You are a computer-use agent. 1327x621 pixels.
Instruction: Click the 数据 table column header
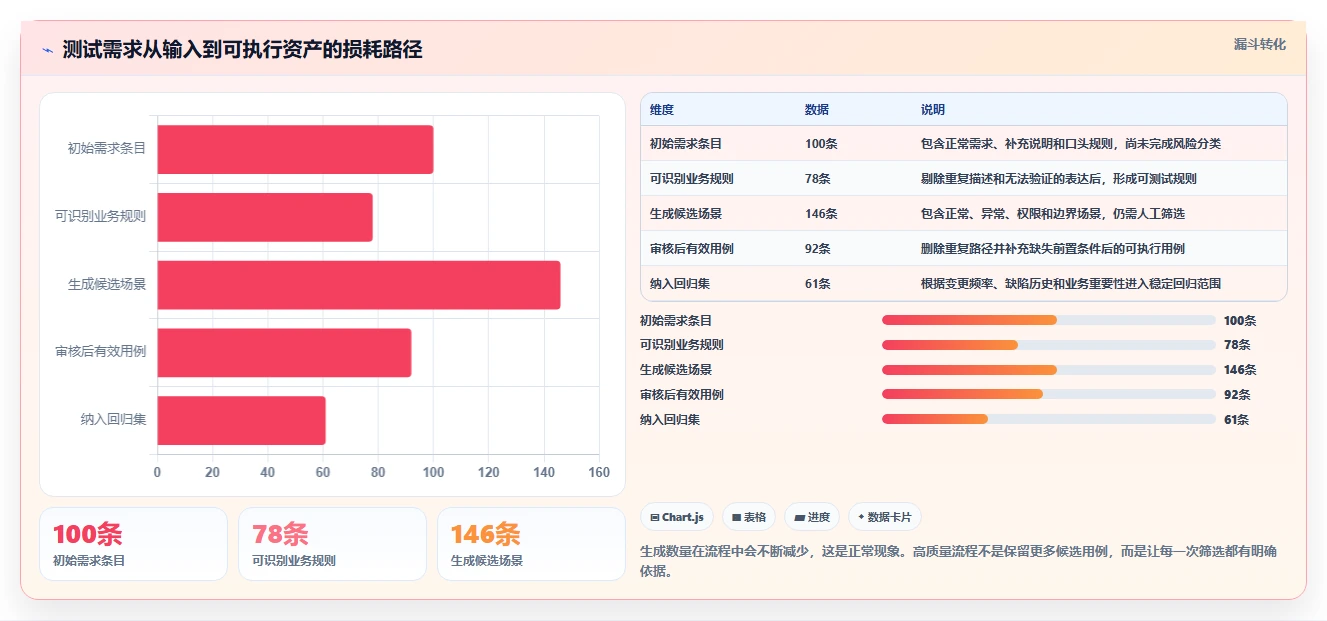coord(816,110)
